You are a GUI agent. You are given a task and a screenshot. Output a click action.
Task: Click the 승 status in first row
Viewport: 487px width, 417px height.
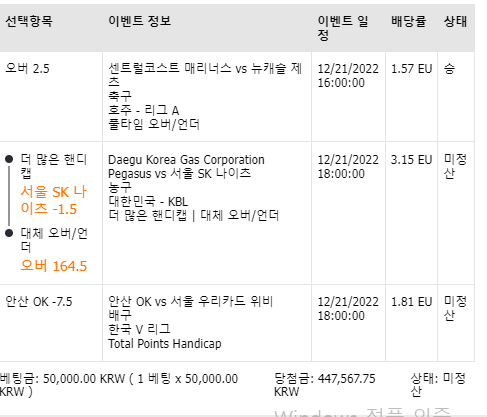pyautogui.click(x=449, y=69)
